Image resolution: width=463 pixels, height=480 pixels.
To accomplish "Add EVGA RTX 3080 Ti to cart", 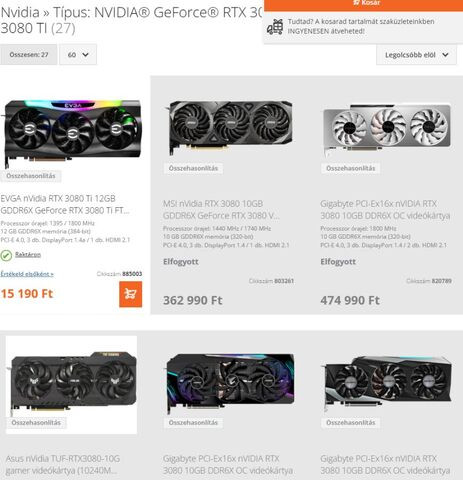I will point(130,294).
